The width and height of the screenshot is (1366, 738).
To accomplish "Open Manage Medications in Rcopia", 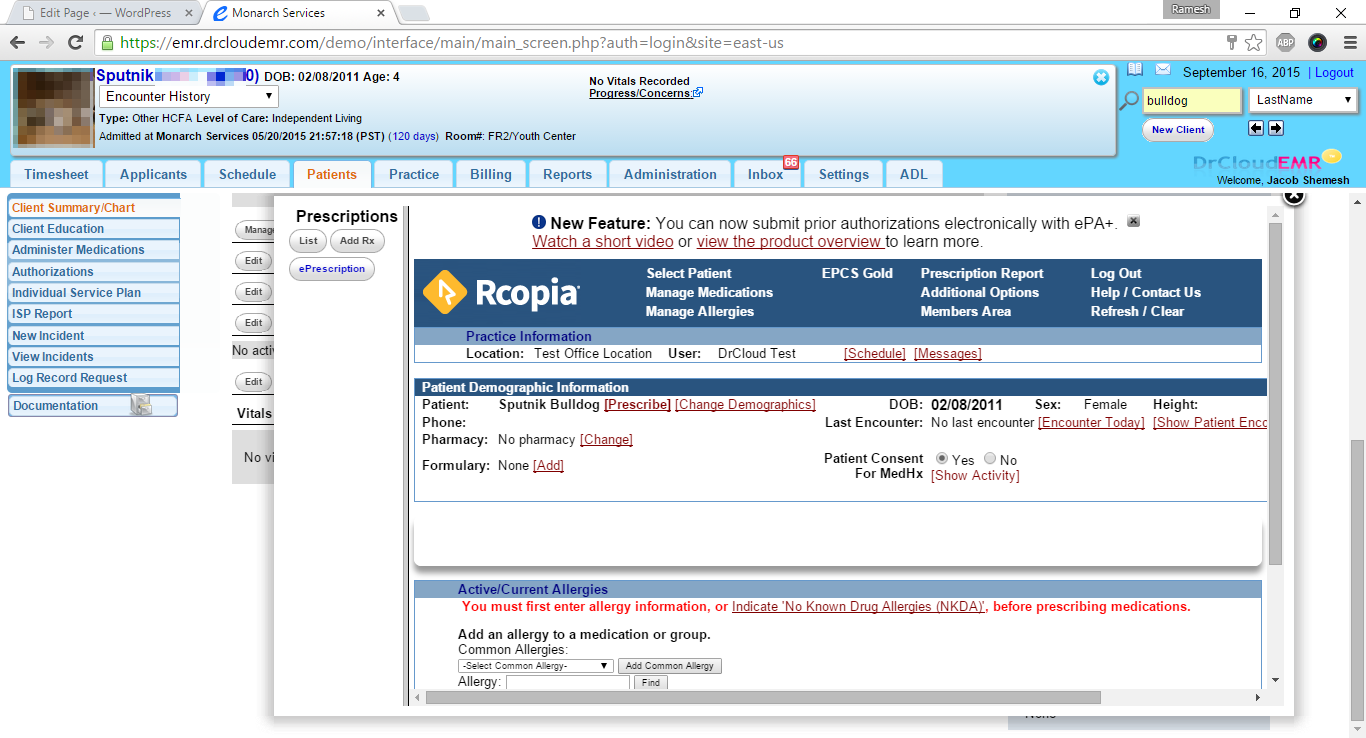I will pos(709,293).
